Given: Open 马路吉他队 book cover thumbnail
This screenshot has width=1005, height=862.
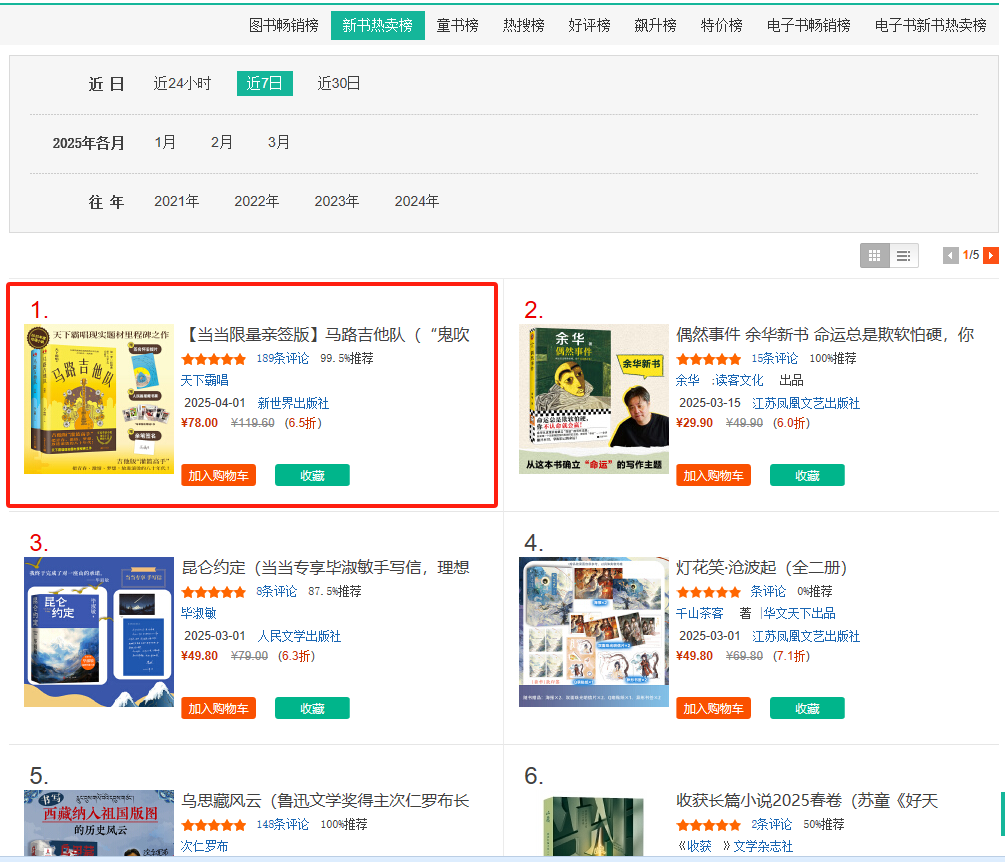Looking at the screenshot, I should pyautogui.click(x=99, y=399).
